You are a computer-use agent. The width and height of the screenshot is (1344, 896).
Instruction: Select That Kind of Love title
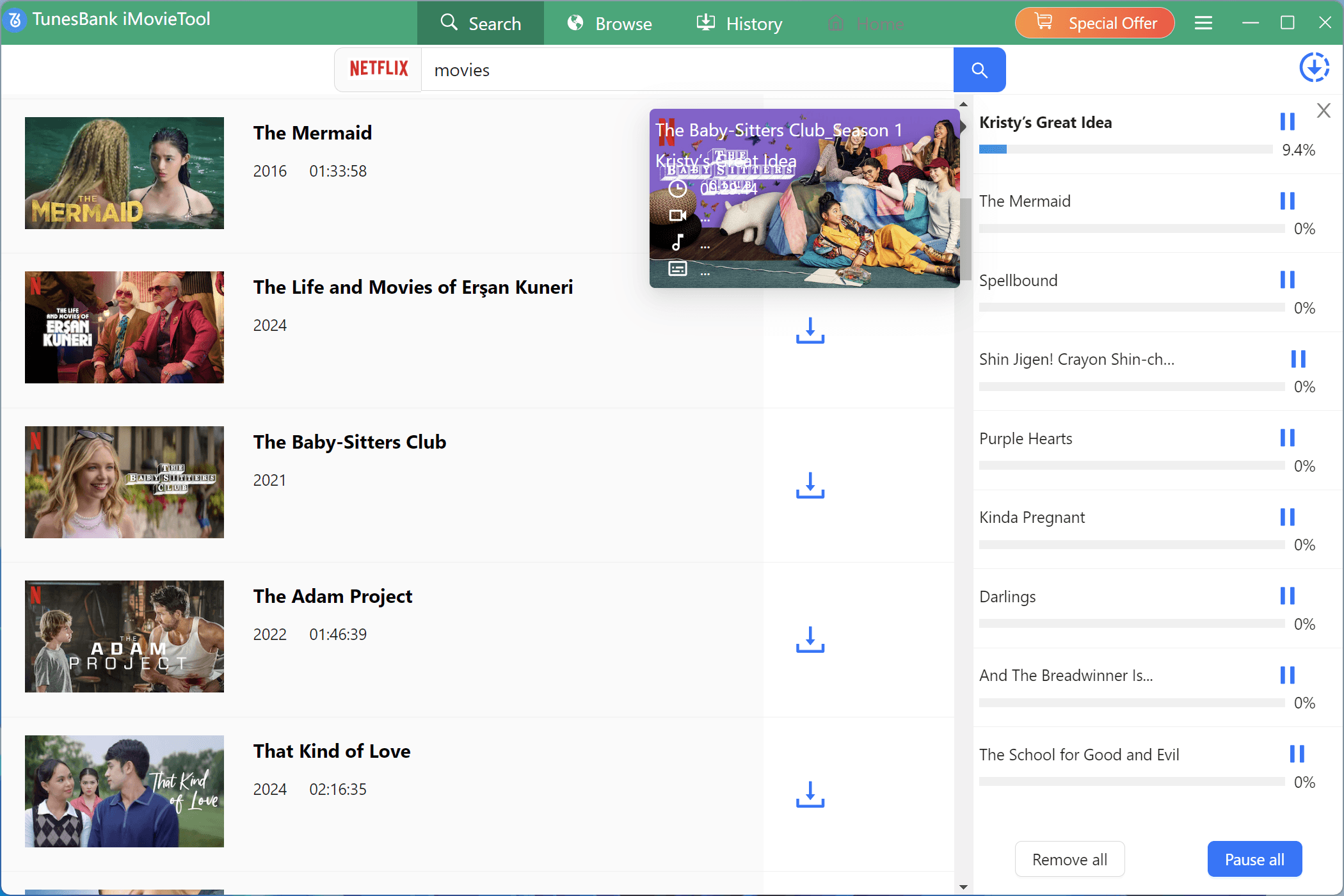(x=332, y=751)
